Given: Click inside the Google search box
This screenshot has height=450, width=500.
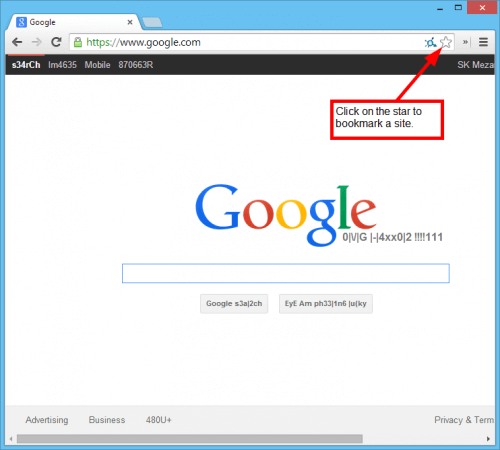Looking at the screenshot, I should 286,273.
